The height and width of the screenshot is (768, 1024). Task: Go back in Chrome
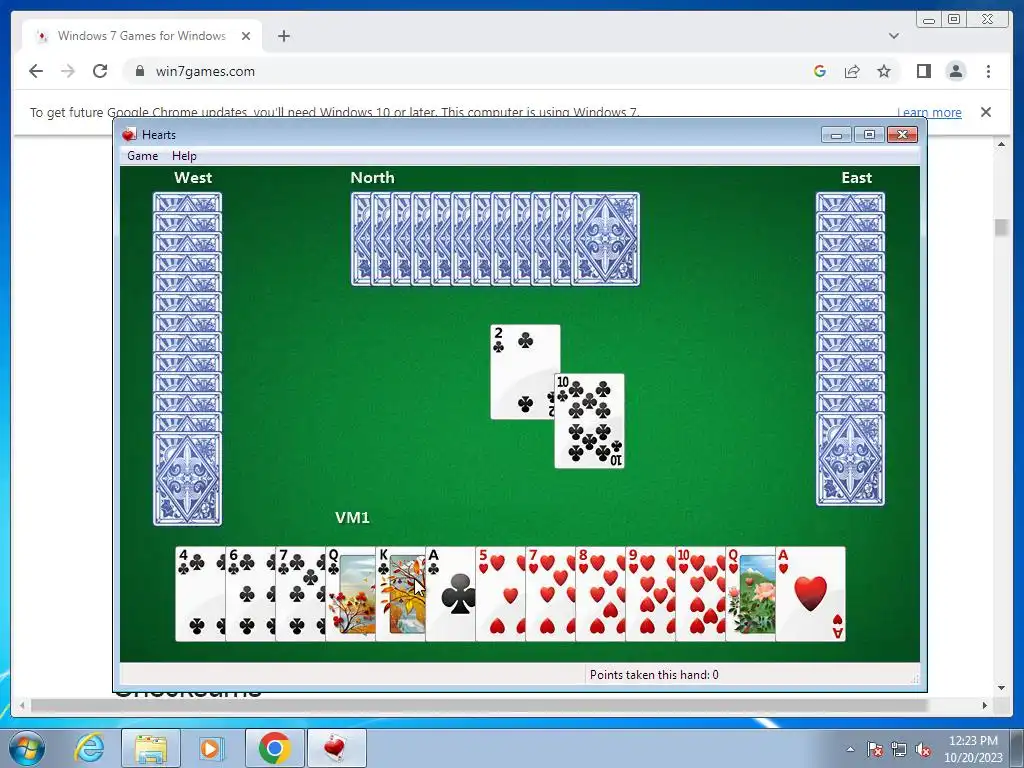click(36, 71)
